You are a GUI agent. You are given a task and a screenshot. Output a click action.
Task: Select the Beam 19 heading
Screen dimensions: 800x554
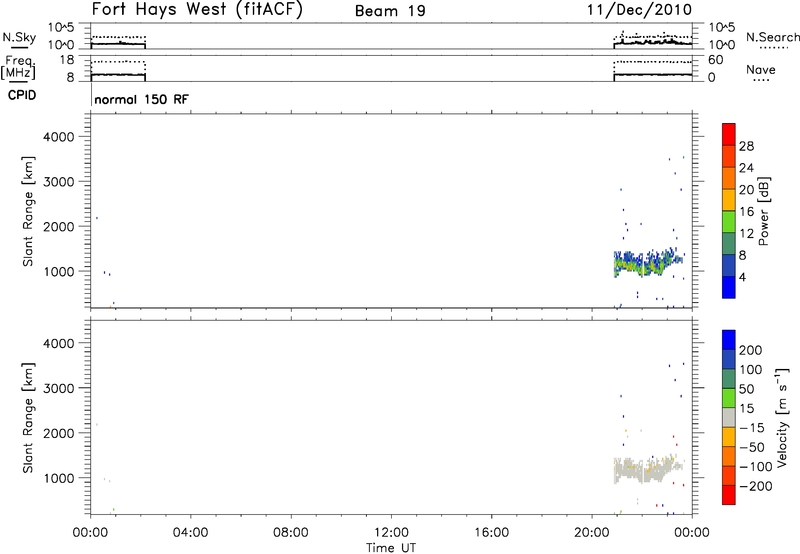tap(390, 11)
